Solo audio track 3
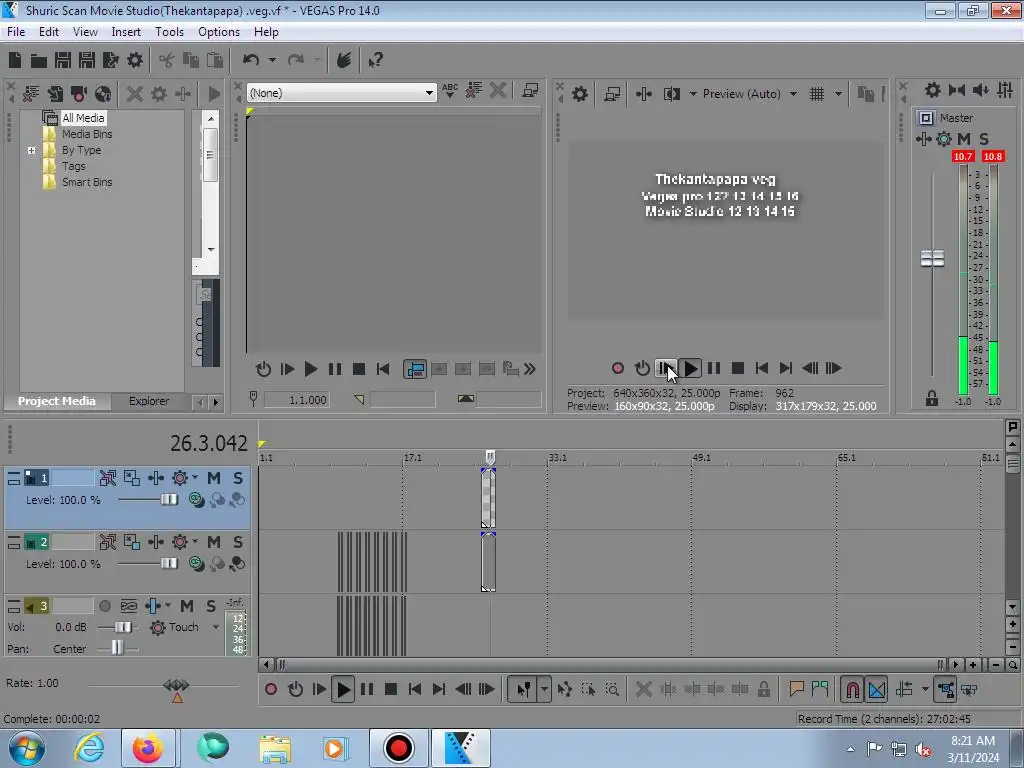Viewport: 1024px width, 768px height. pos(211,606)
